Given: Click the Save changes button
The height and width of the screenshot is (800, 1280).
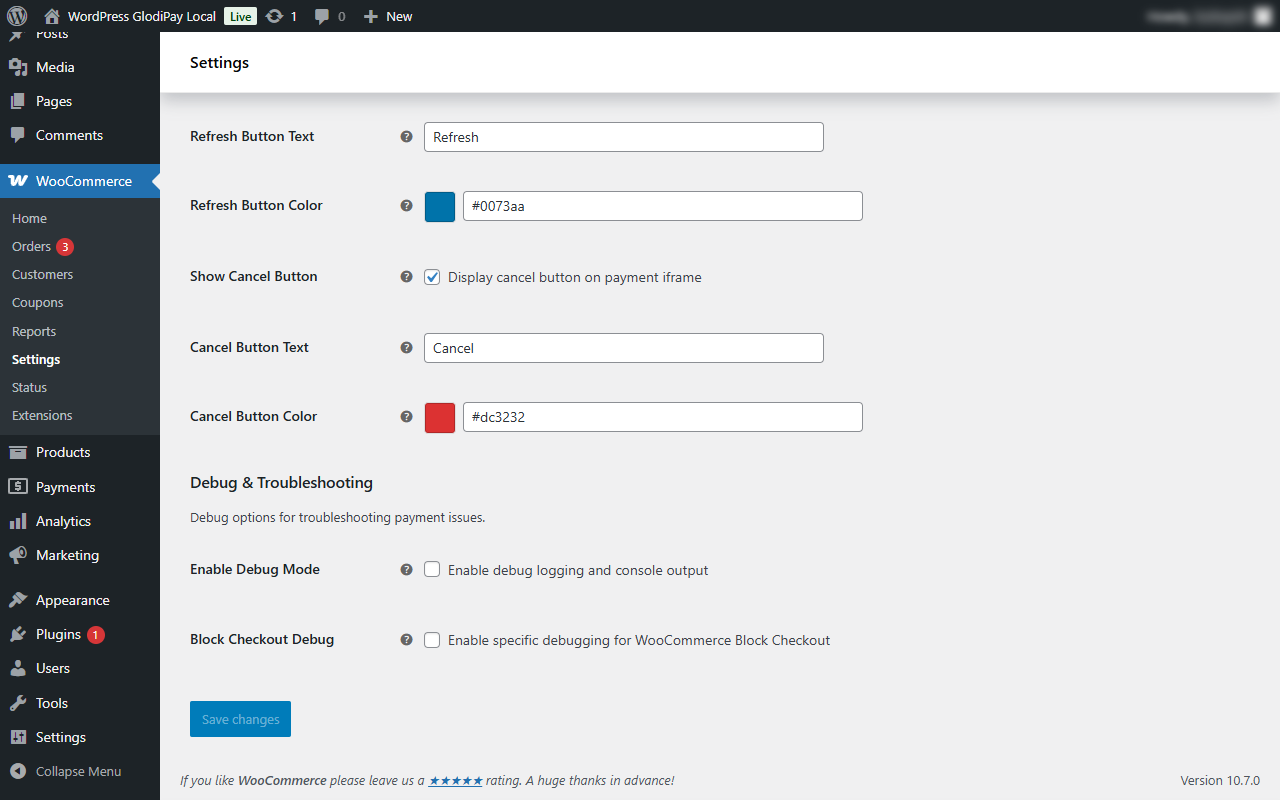Looking at the screenshot, I should click(x=240, y=719).
